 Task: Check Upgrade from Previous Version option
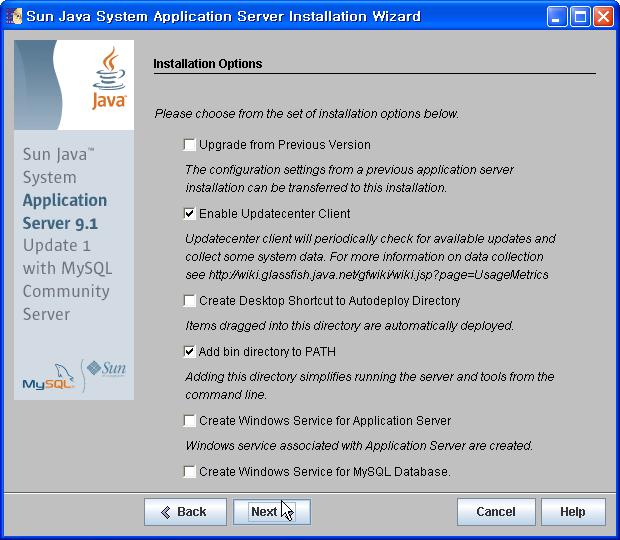click(x=189, y=145)
